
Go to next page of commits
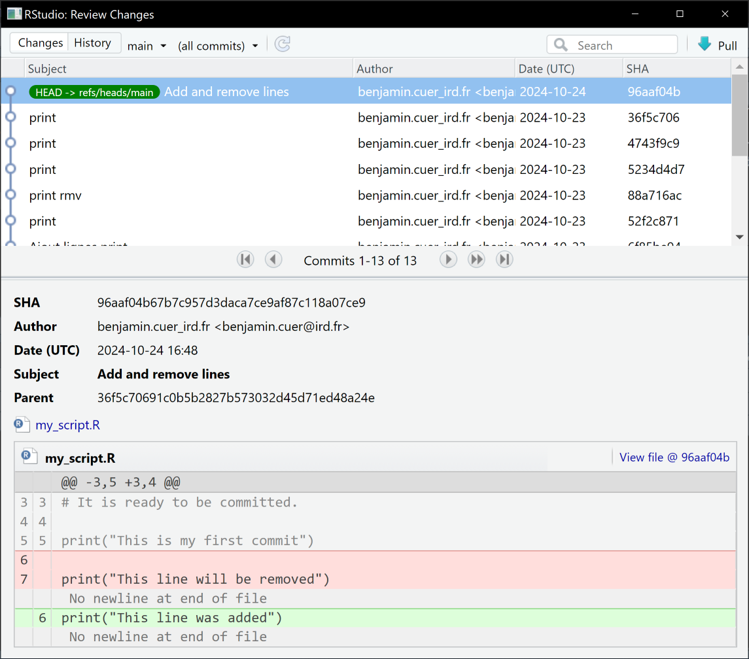tap(448, 260)
